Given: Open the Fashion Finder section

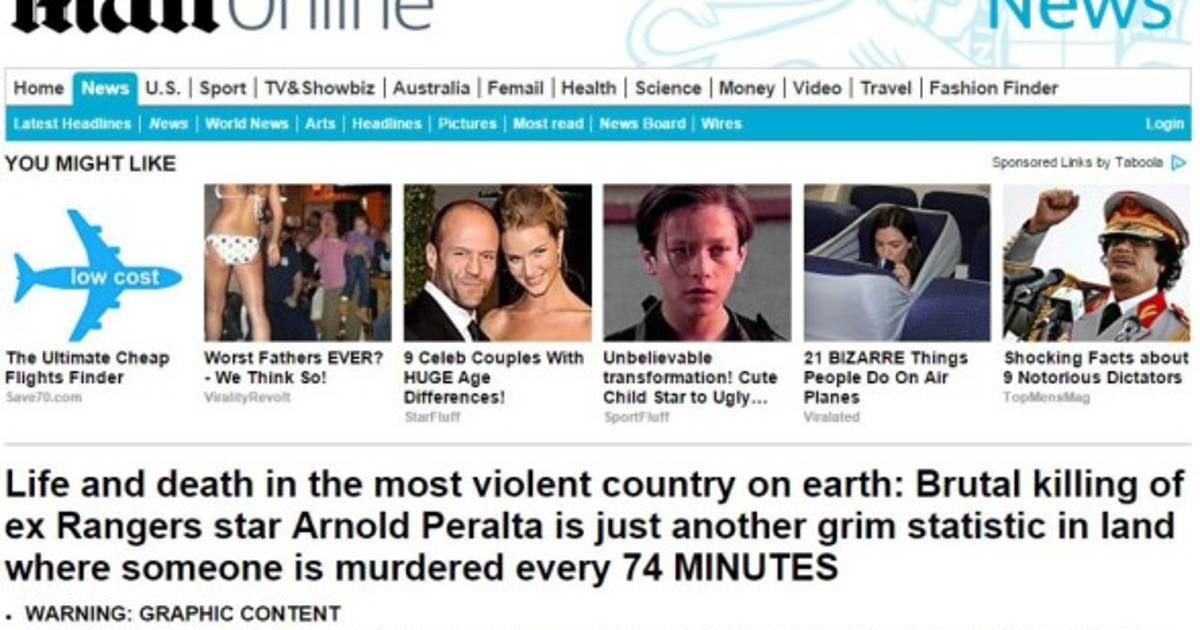Looking at the screenshot, I should tap(993, 88).
